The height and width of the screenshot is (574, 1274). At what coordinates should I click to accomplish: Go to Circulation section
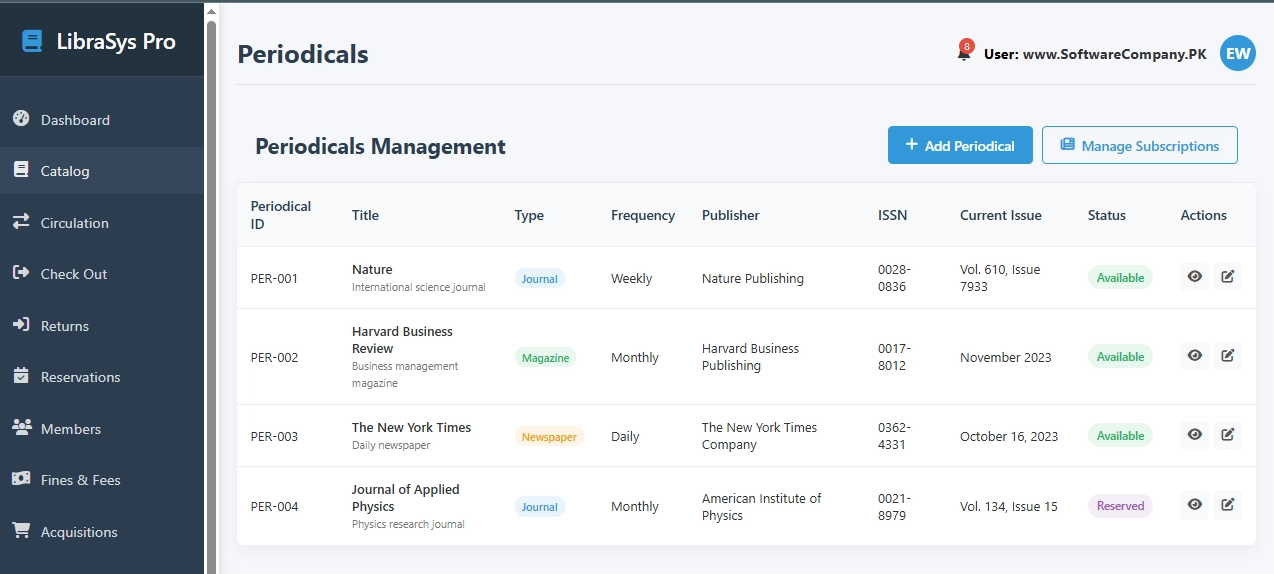click(102, 223)
